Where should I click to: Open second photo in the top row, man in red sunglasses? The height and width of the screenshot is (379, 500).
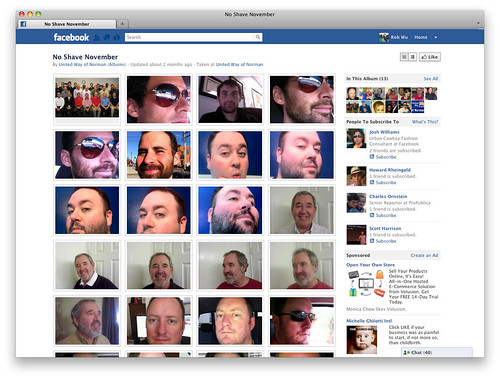(159, 99)
